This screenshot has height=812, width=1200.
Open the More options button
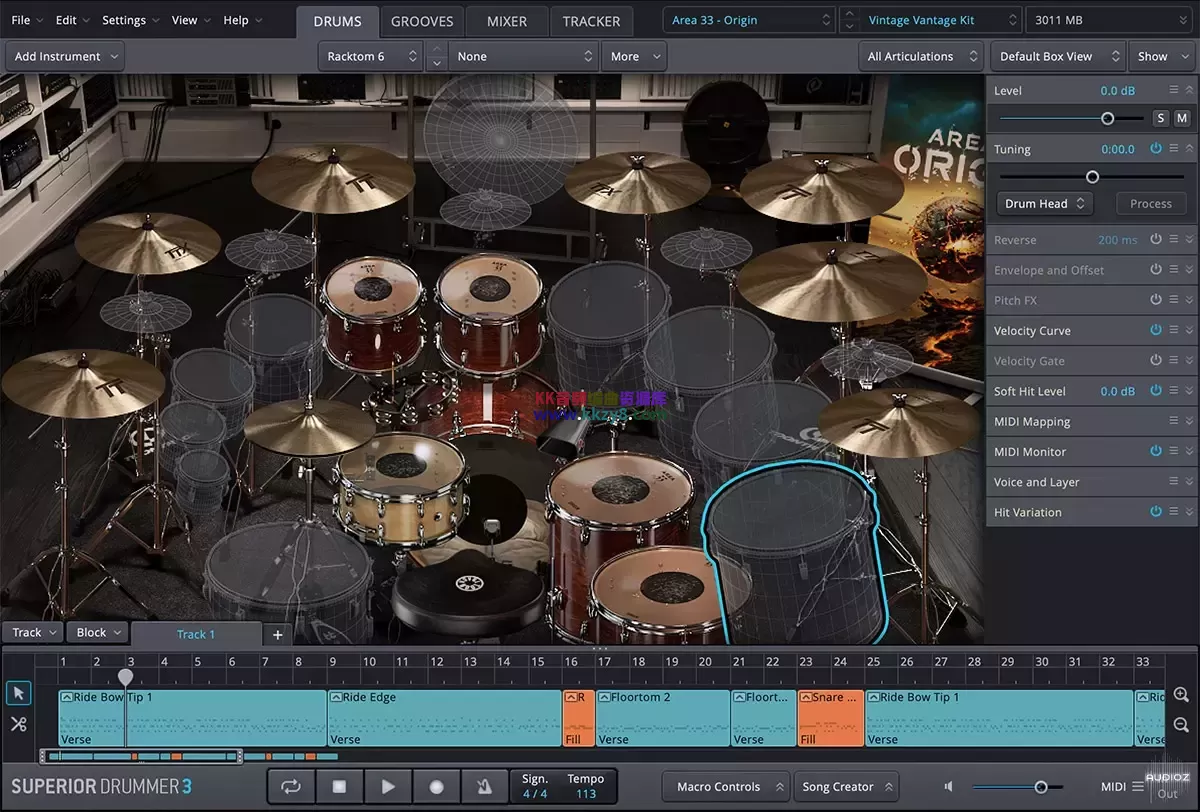click(x=635, y=57)
